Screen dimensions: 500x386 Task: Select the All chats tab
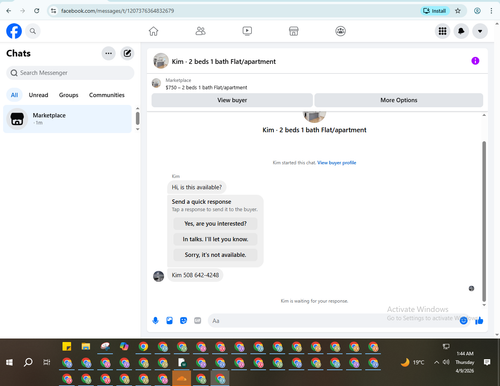[14, 95]
